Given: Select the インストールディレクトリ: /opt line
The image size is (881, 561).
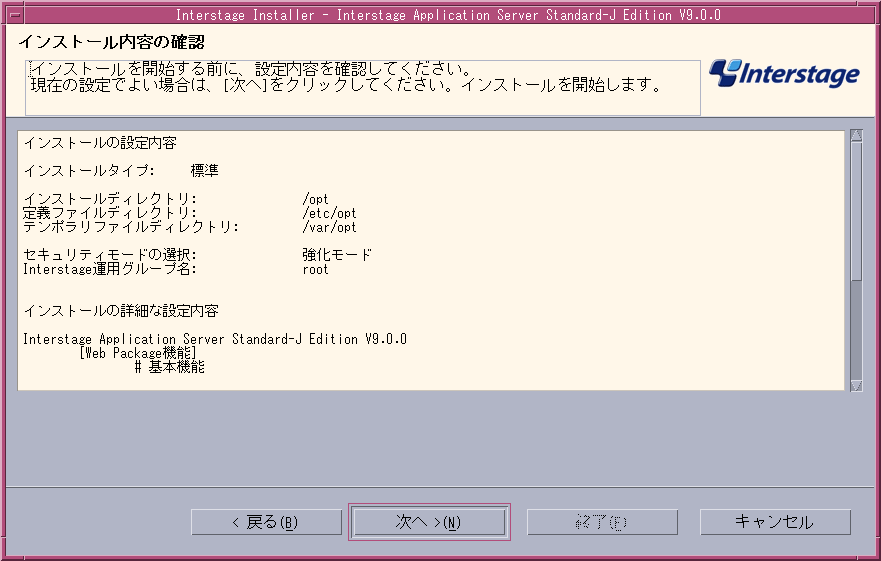Looking at the screenshot, I should [x=175, y=199].
